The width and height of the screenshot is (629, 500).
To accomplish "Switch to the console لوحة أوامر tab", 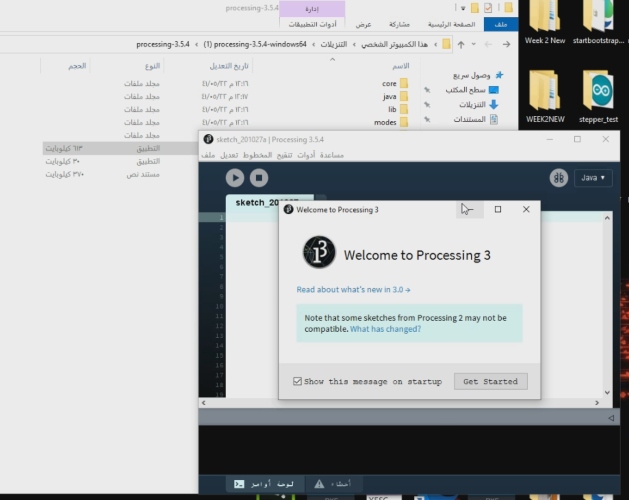I will (x=264, y=484).
